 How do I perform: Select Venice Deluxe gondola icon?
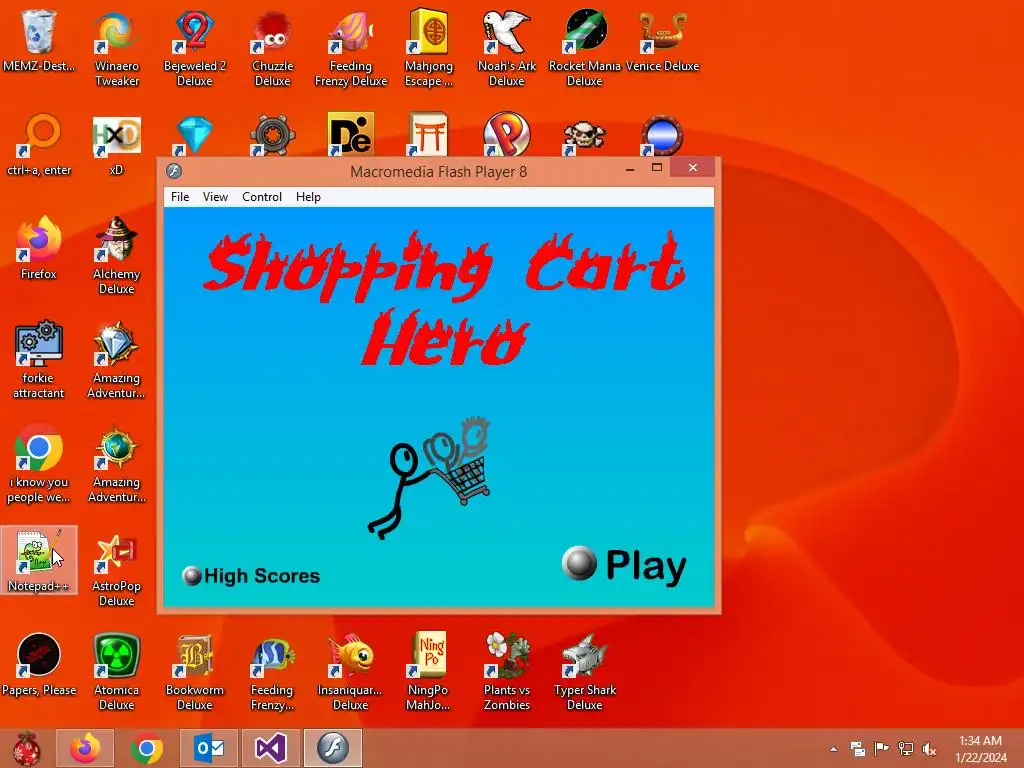coord(662,42)
